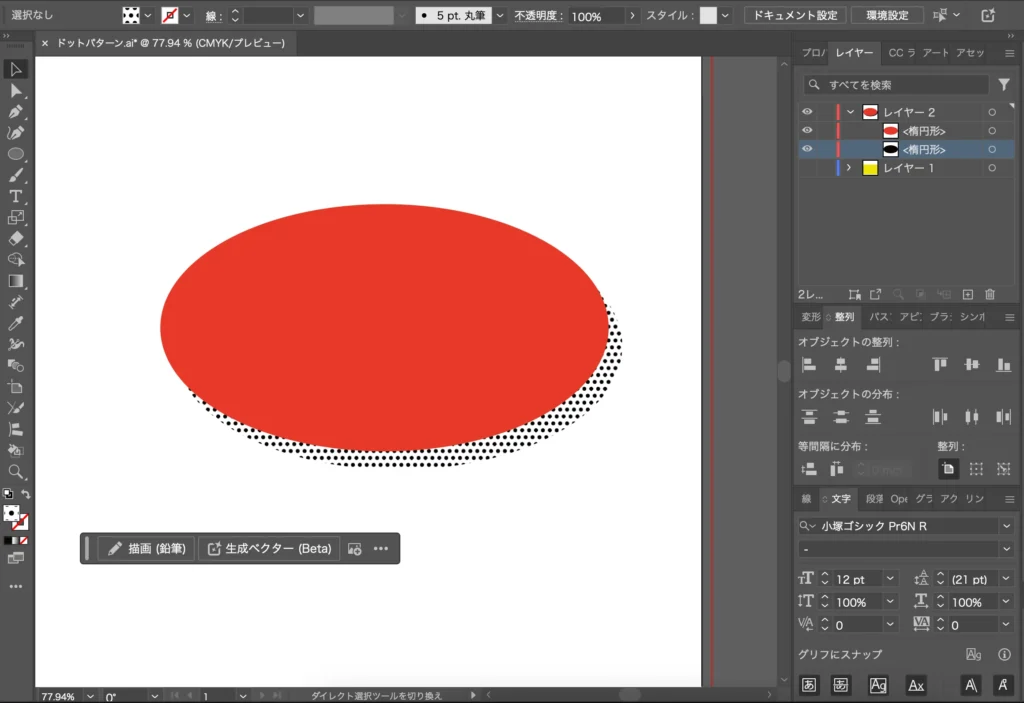The image size is (1024, 703).
Task: Hide レイヤー 2 using its eye icon
Action: pyautogui.click(x=807, y=112)
